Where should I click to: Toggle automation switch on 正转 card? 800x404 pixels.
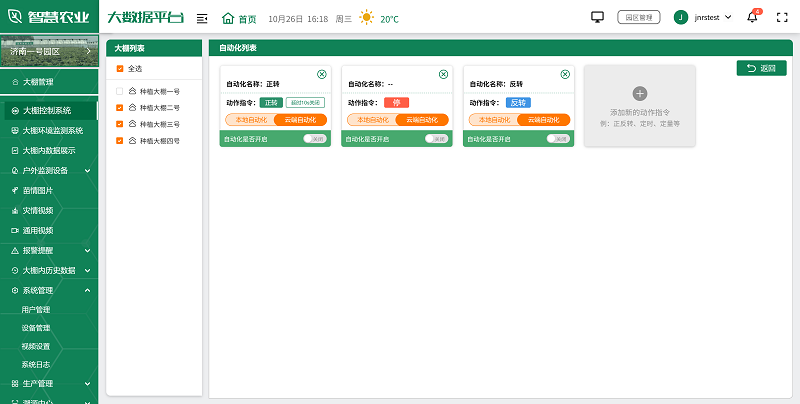tap(315, 139)
